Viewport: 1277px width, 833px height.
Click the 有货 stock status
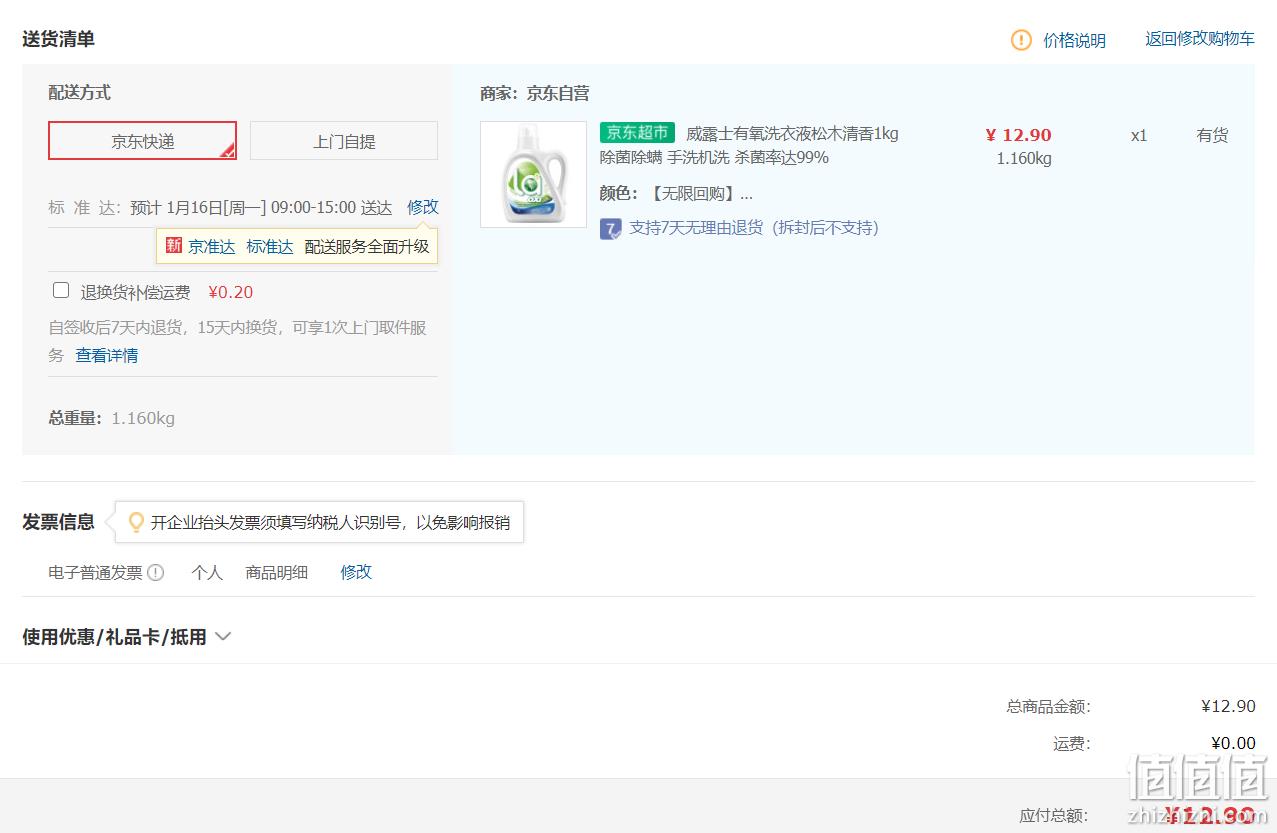coord(1213,135)
